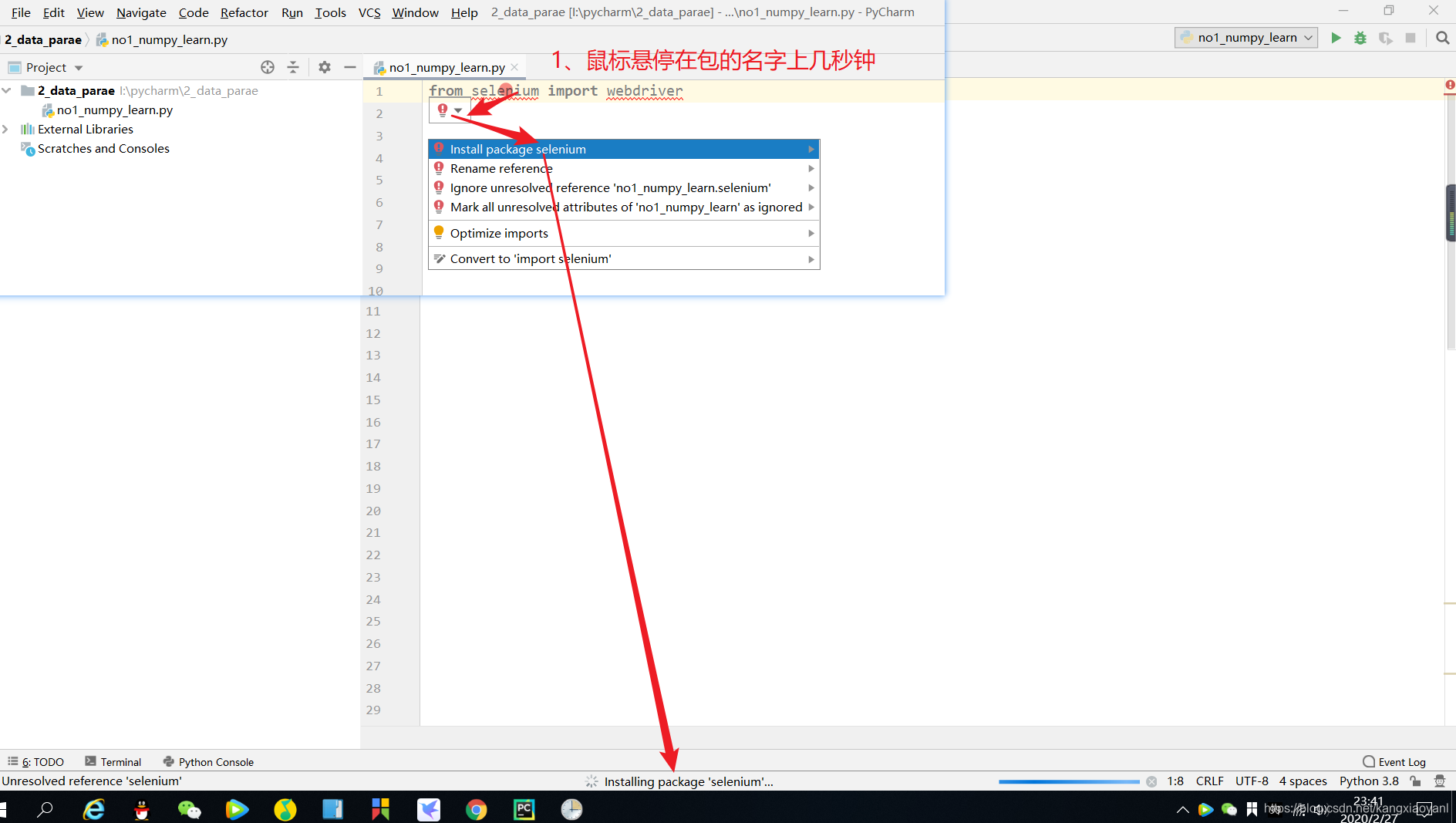Run the no1_numpy_learn configuration
Screen dimensions: 1456x823
[1336, 38]
